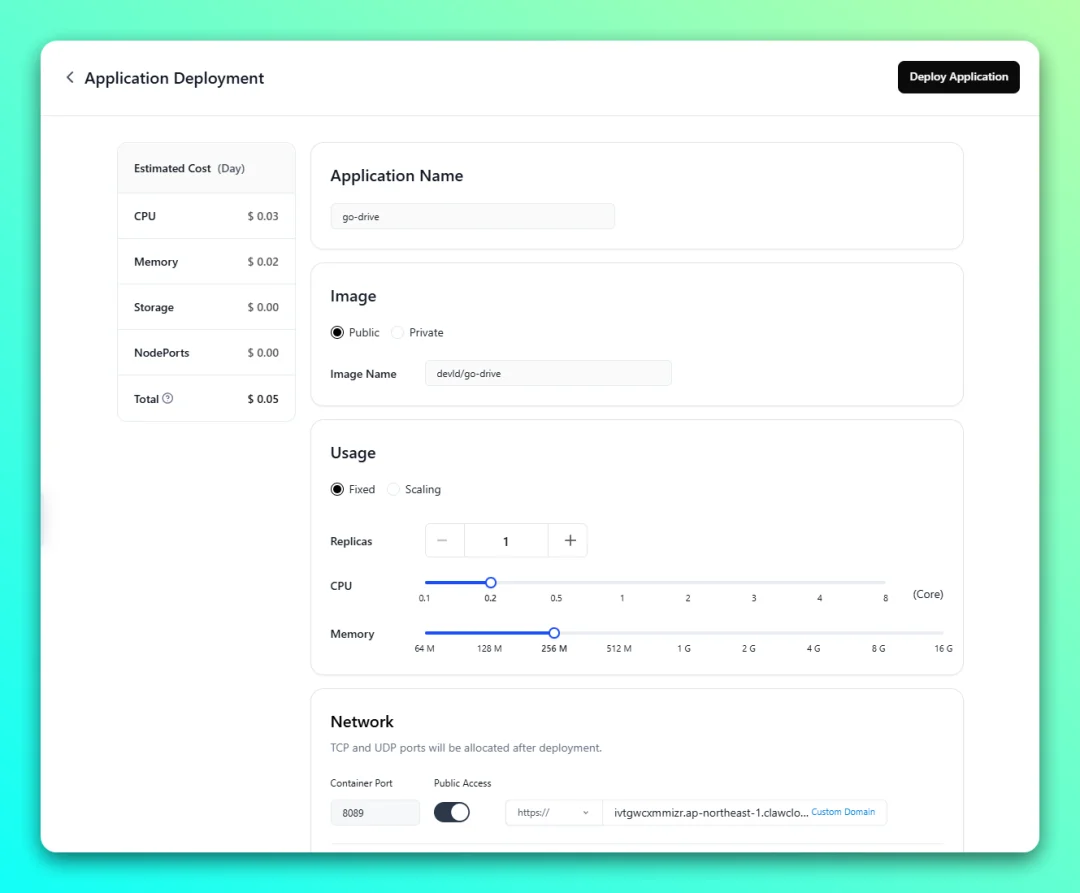Choose the Scaling usage option
Viewport: 1080px width, 893px height.
coord(393,490)
